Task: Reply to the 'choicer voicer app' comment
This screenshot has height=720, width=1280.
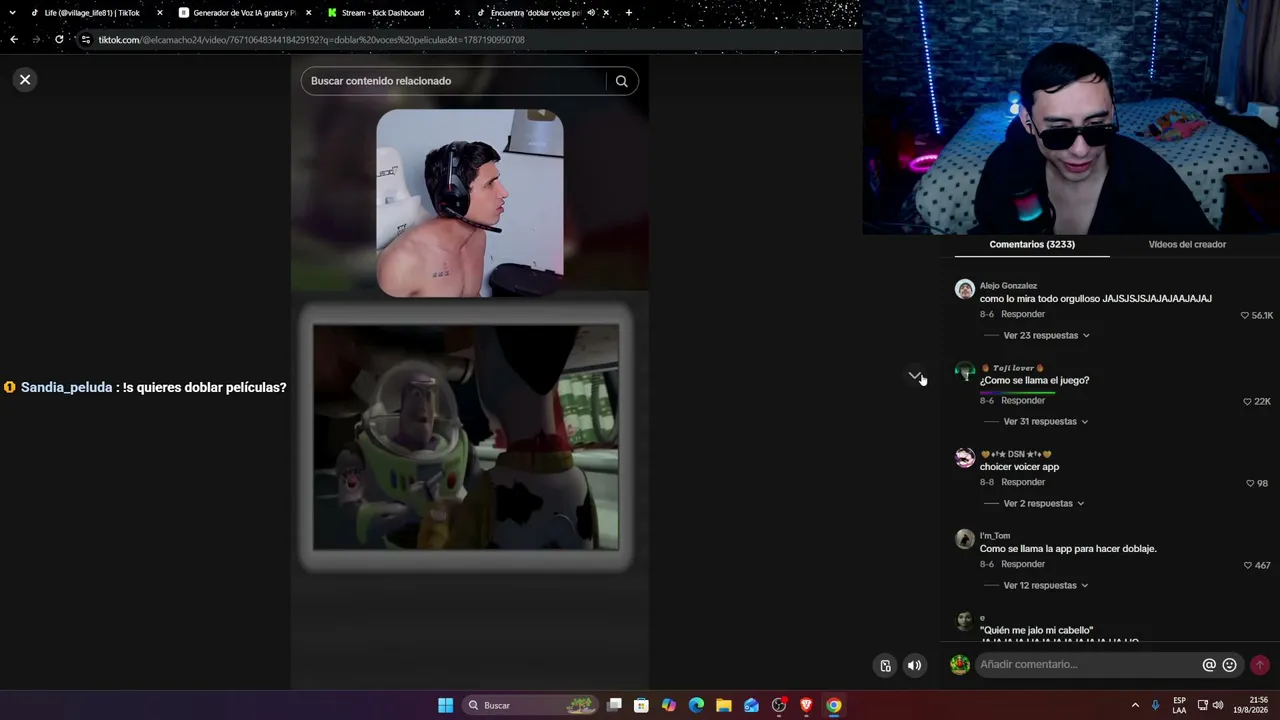Action: (1023, 483)
